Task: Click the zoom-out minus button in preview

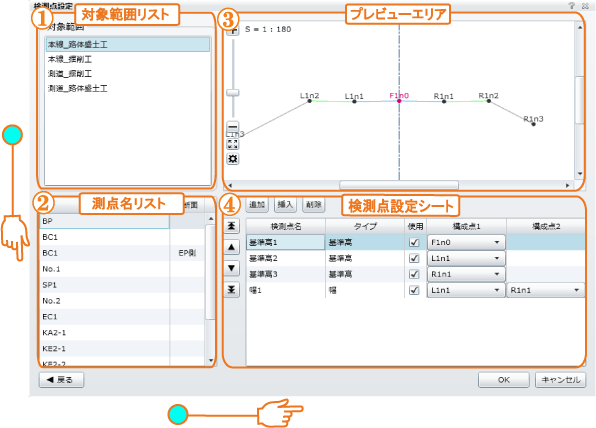Action: coord(233,127)
